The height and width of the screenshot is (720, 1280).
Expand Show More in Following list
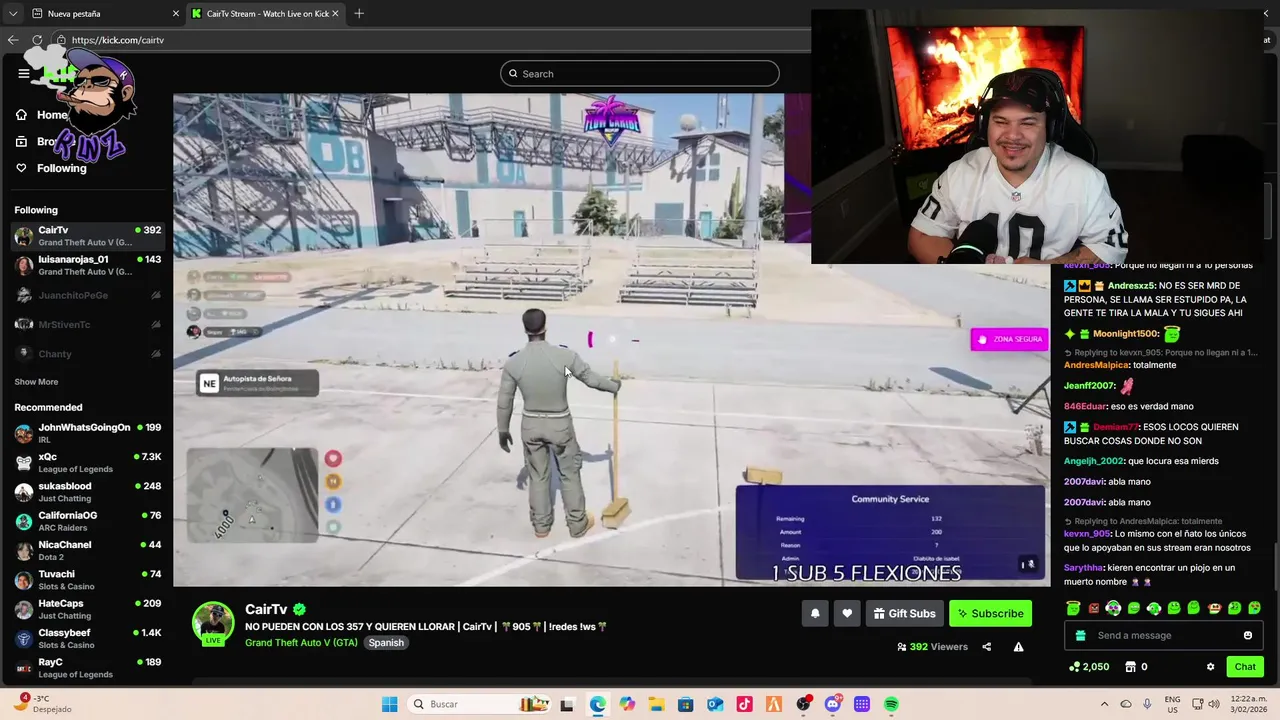coord(36,382)
